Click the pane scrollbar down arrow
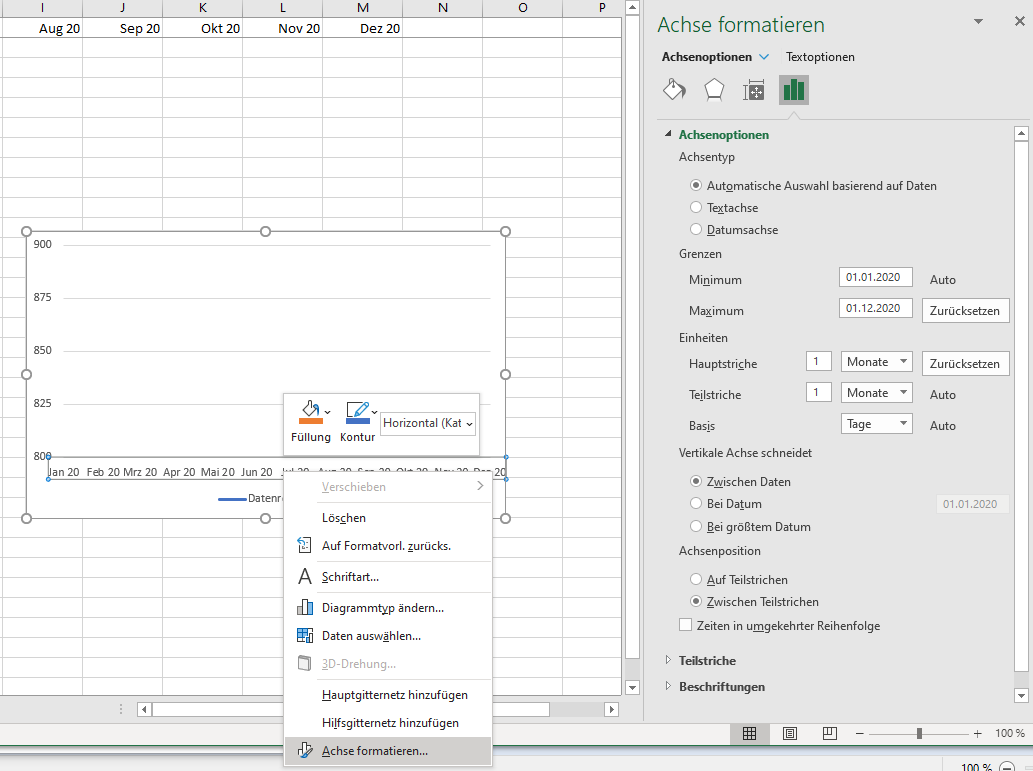The image size is (1033, 771). (1021, 695)
